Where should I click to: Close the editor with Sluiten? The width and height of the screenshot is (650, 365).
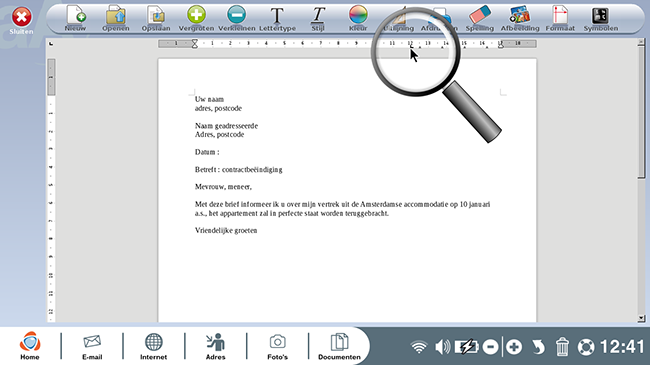tap(22, 21)
